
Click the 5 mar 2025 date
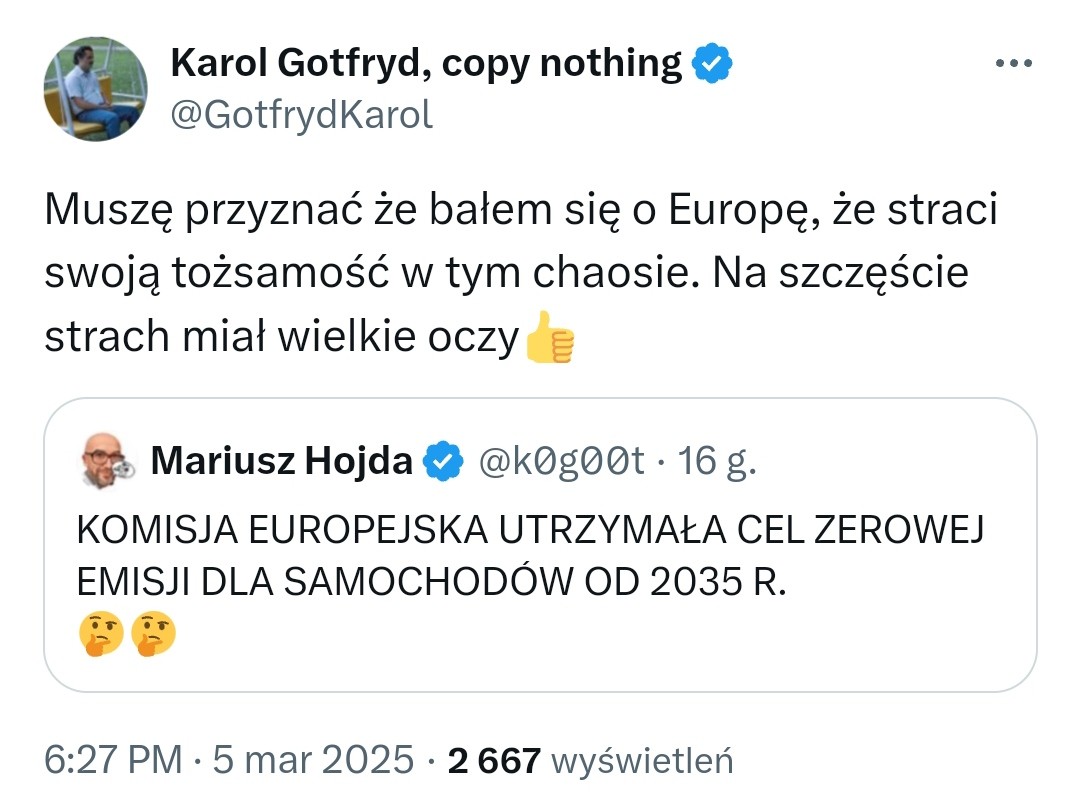[x=313, y=760]
